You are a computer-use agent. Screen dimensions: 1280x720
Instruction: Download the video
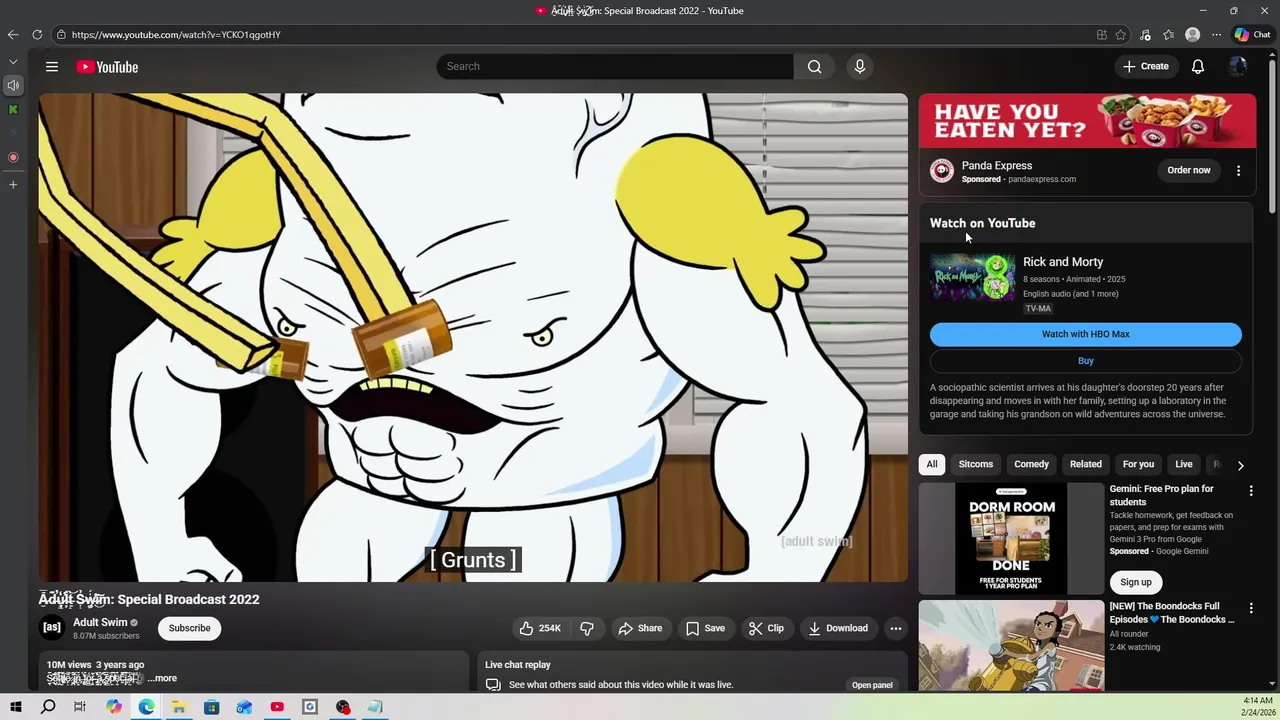(x=838, y=628)
